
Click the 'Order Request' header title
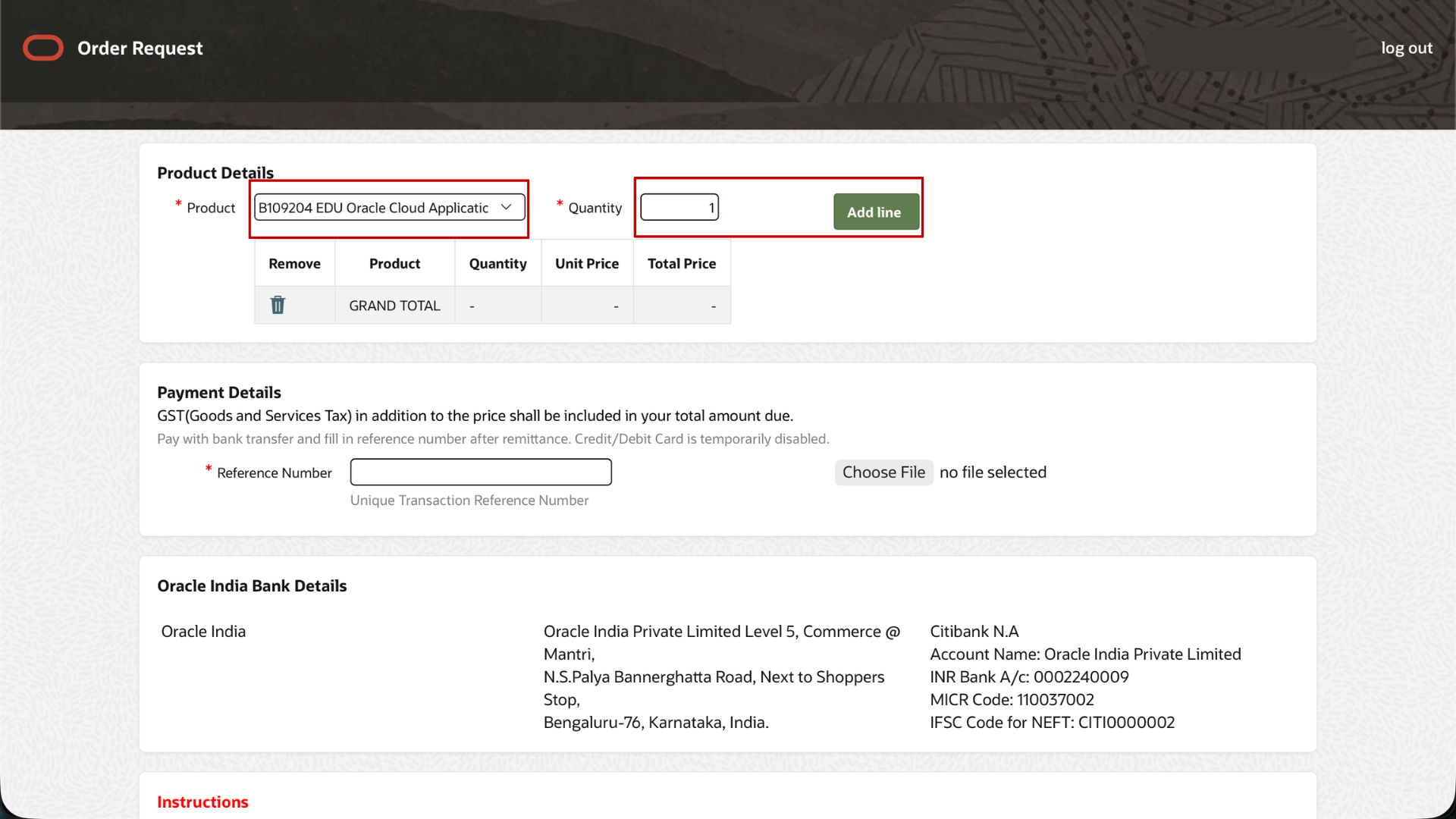(x=140, y=48)
